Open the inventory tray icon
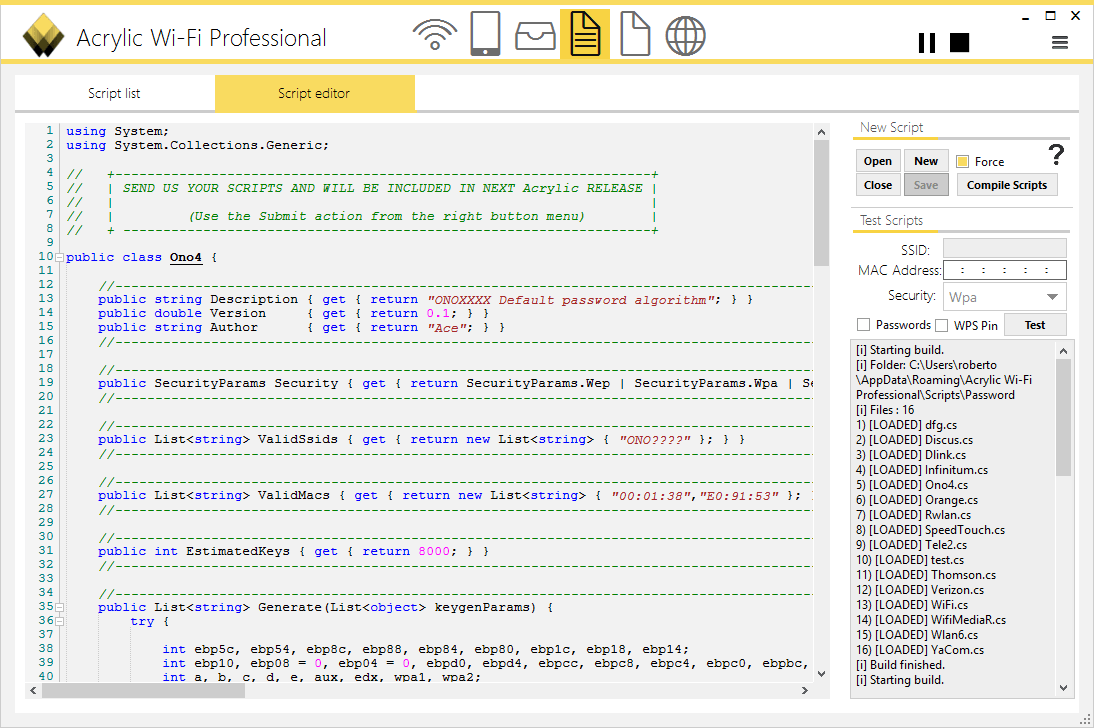The width and height of the screenshot is (1094, 728). click(x=535, y=36)
